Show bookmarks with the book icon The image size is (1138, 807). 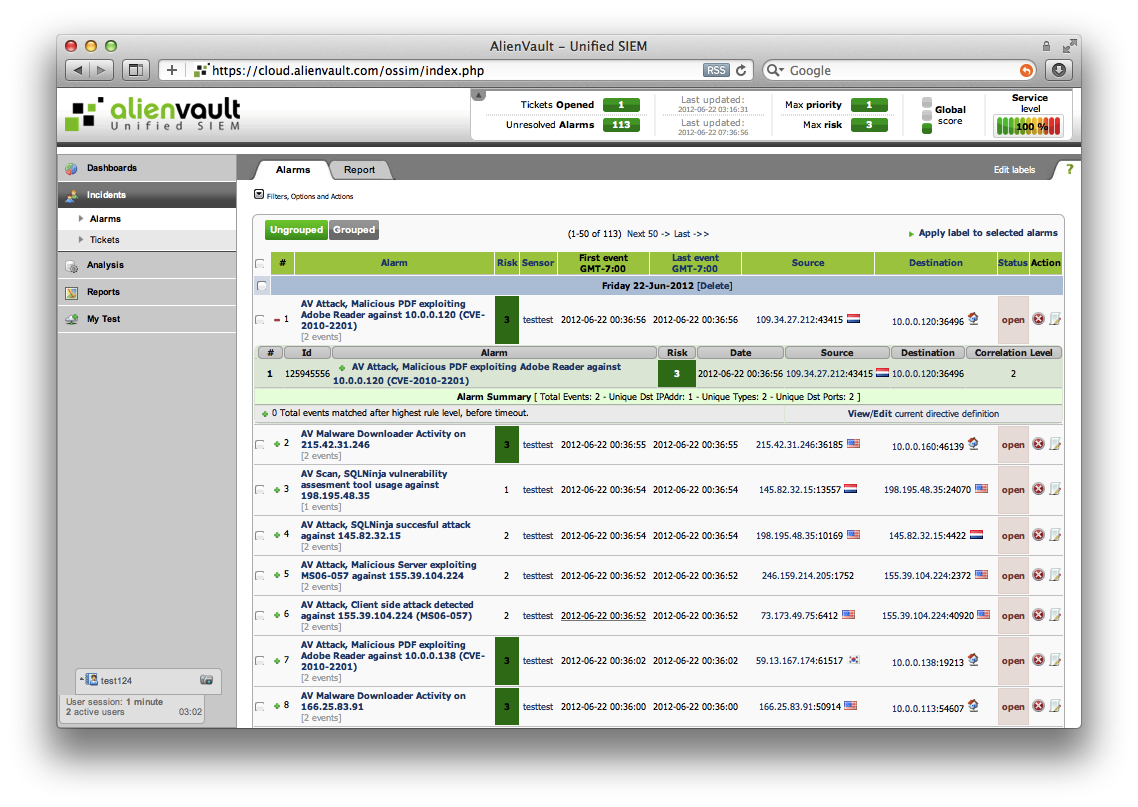pos(134,70)
